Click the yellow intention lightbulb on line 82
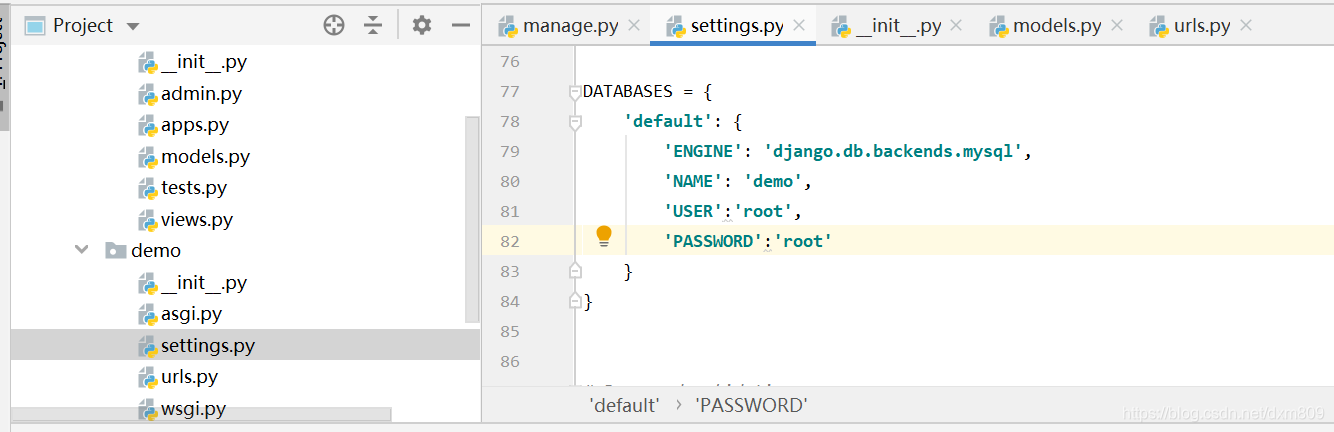 (604, 236)
